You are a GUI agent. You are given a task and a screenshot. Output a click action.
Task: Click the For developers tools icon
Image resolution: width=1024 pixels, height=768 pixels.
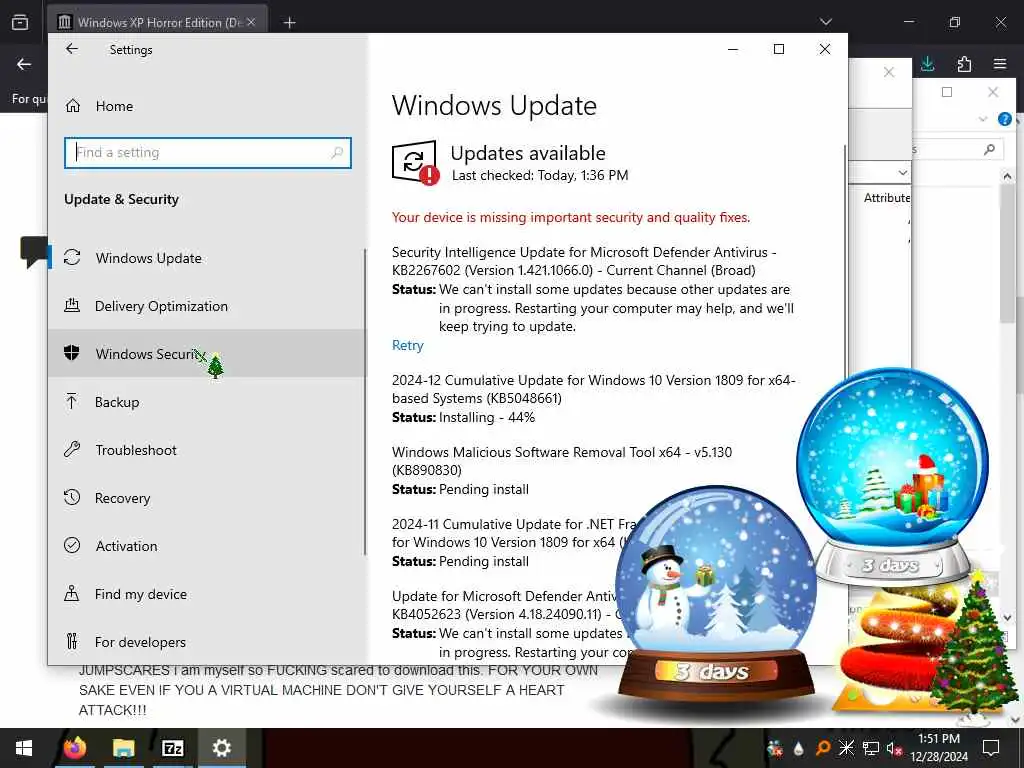tap(72, 641)
